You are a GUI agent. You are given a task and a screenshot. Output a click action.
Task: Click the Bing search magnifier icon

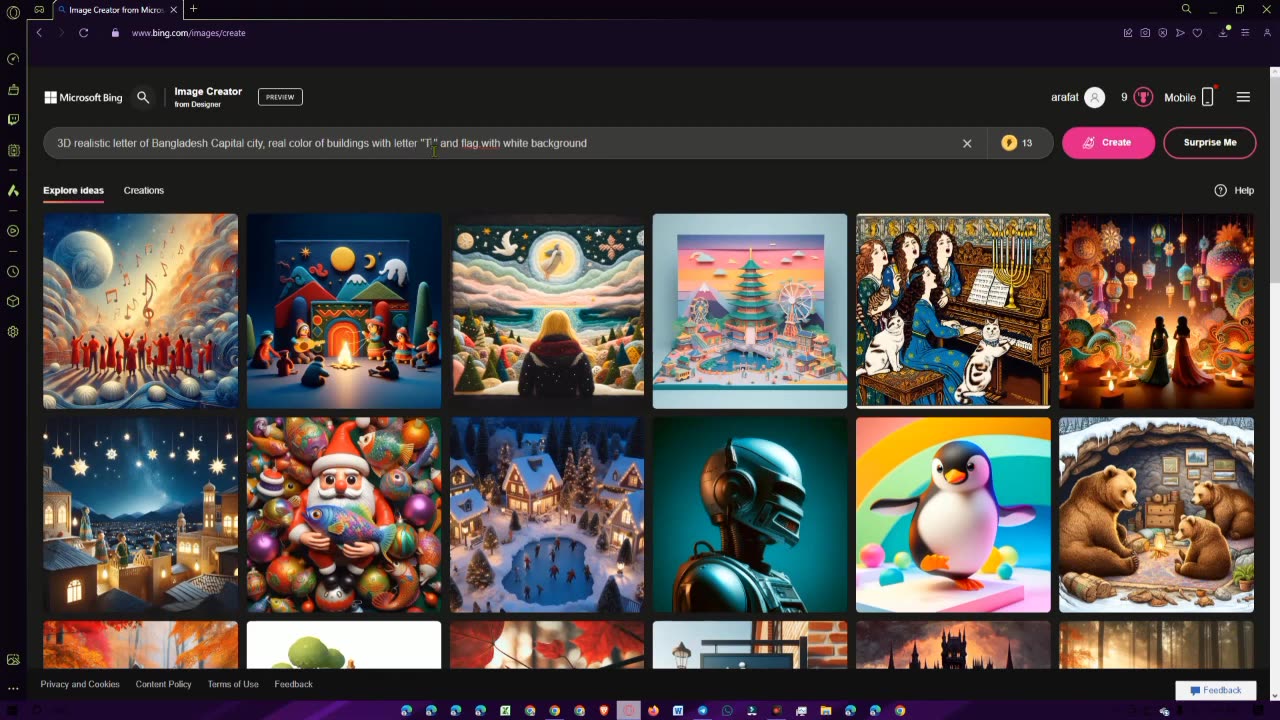tap(143, 97)
